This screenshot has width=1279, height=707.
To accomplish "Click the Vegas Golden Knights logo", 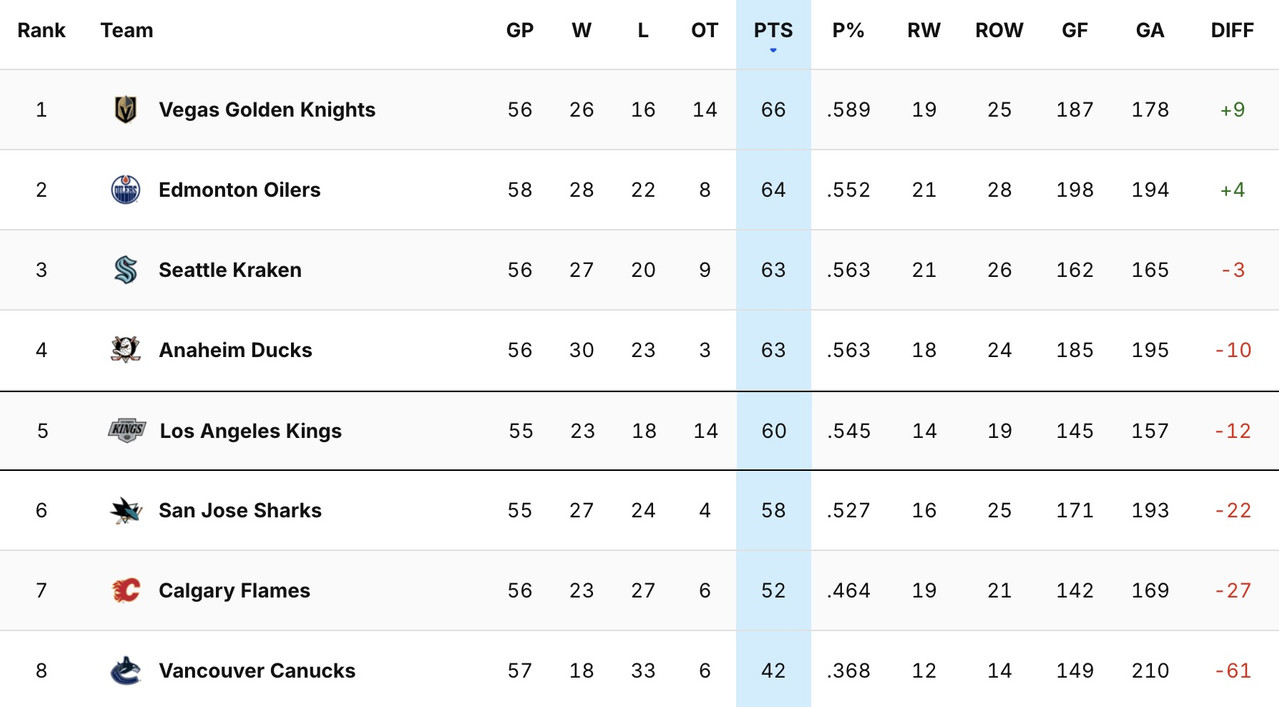I will coord(123,109).
